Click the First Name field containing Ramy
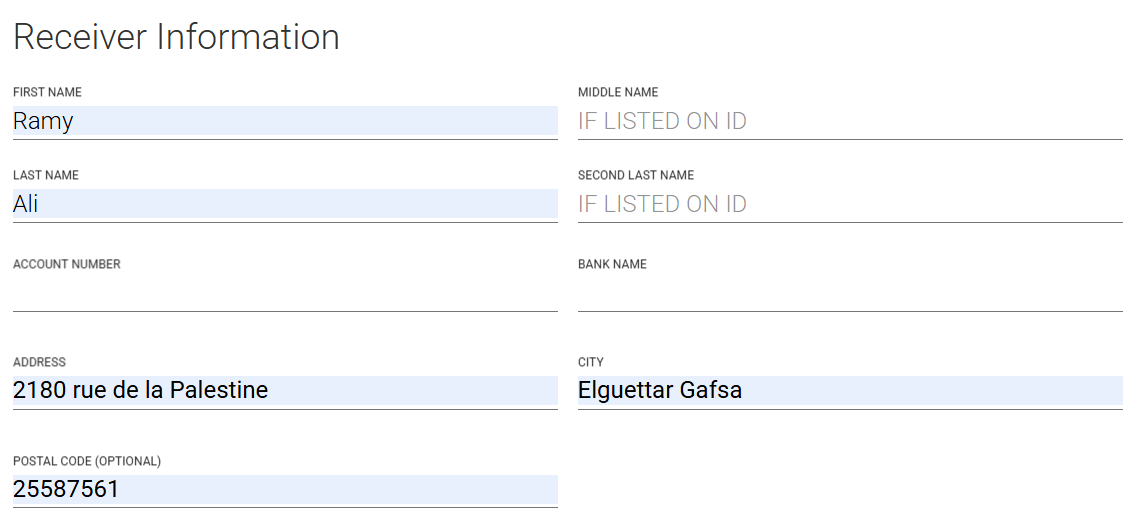Screen dimensions: 1139x526 tap(285, 121)
